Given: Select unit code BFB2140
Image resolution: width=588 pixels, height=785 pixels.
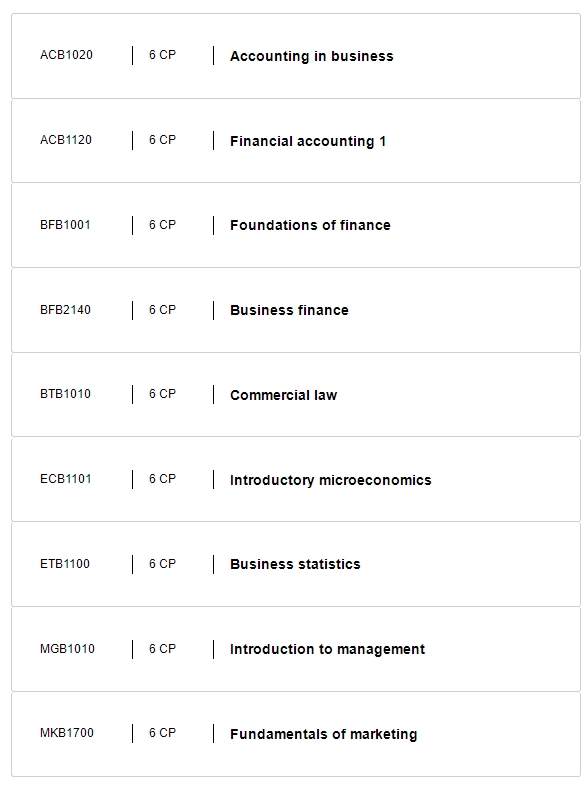Looking at the screenshot, I should pos(65,310).
